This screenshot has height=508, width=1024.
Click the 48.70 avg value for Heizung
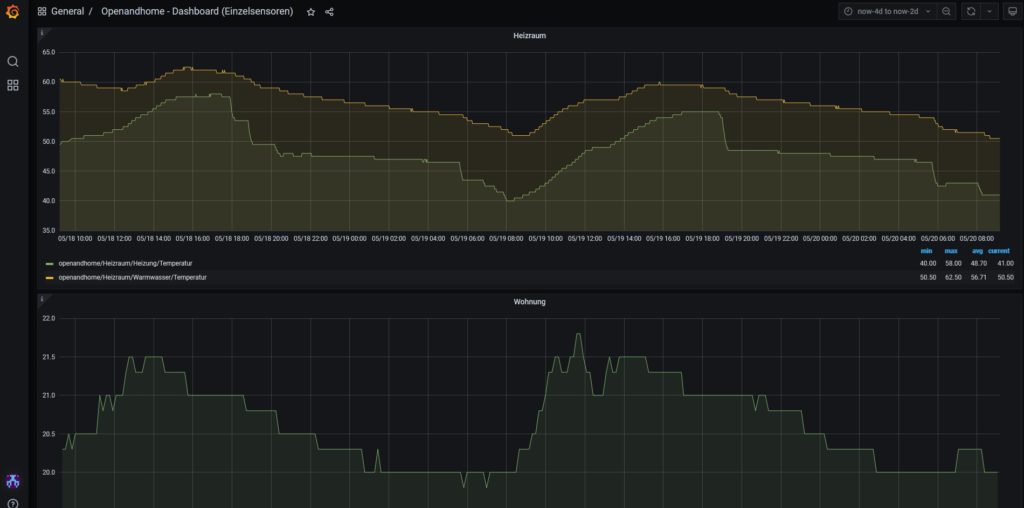click(x=978, y=264)
